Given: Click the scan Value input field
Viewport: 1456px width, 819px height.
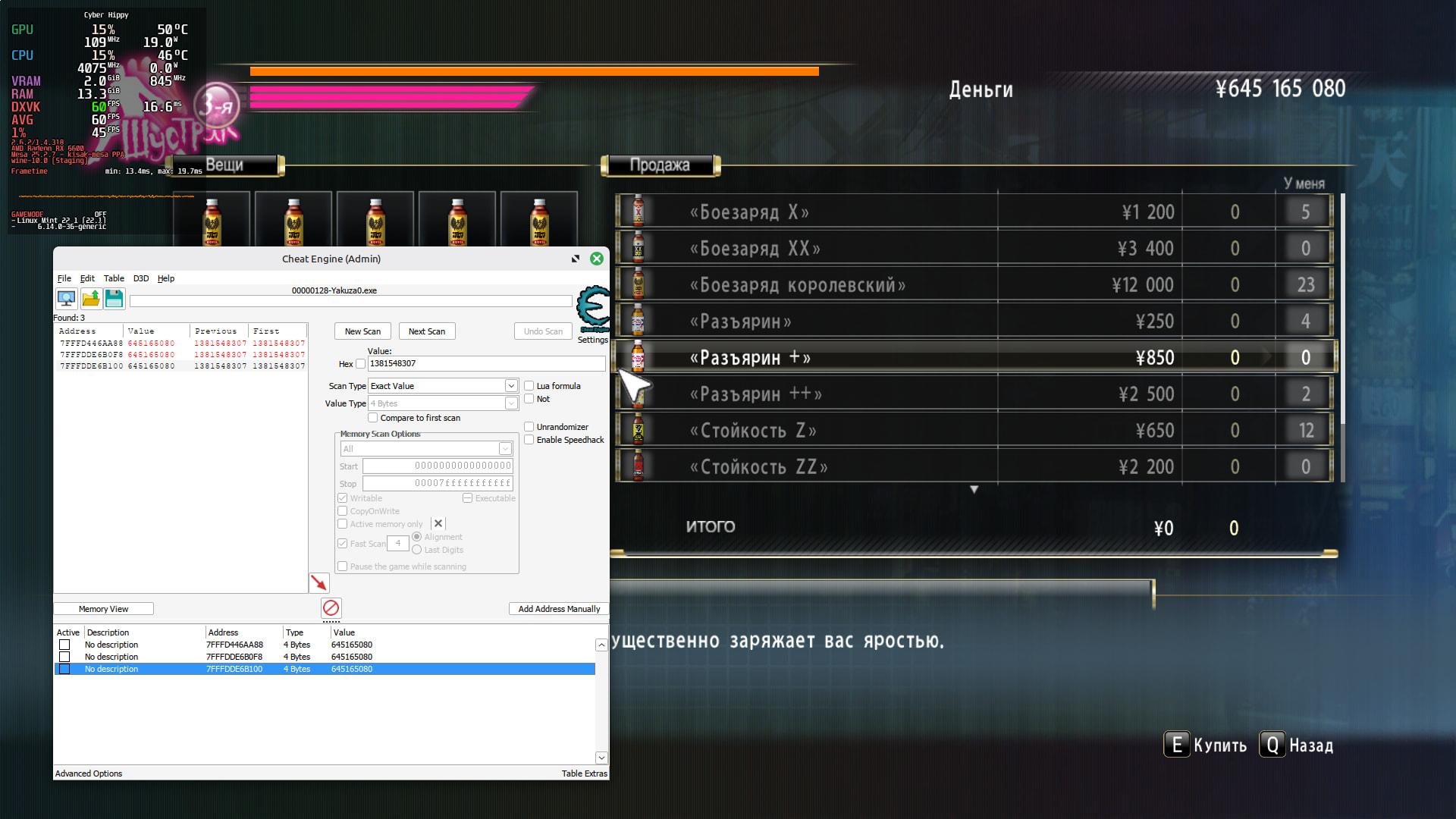Looking at the screenshot, I should tap(485, 364).
